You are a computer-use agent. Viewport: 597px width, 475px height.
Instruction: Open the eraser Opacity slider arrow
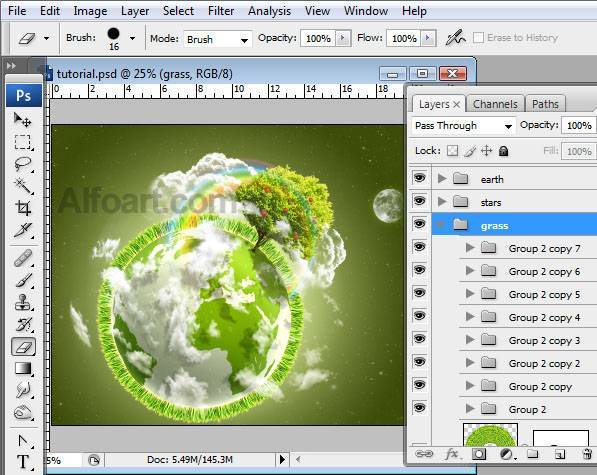coord(343,38)
